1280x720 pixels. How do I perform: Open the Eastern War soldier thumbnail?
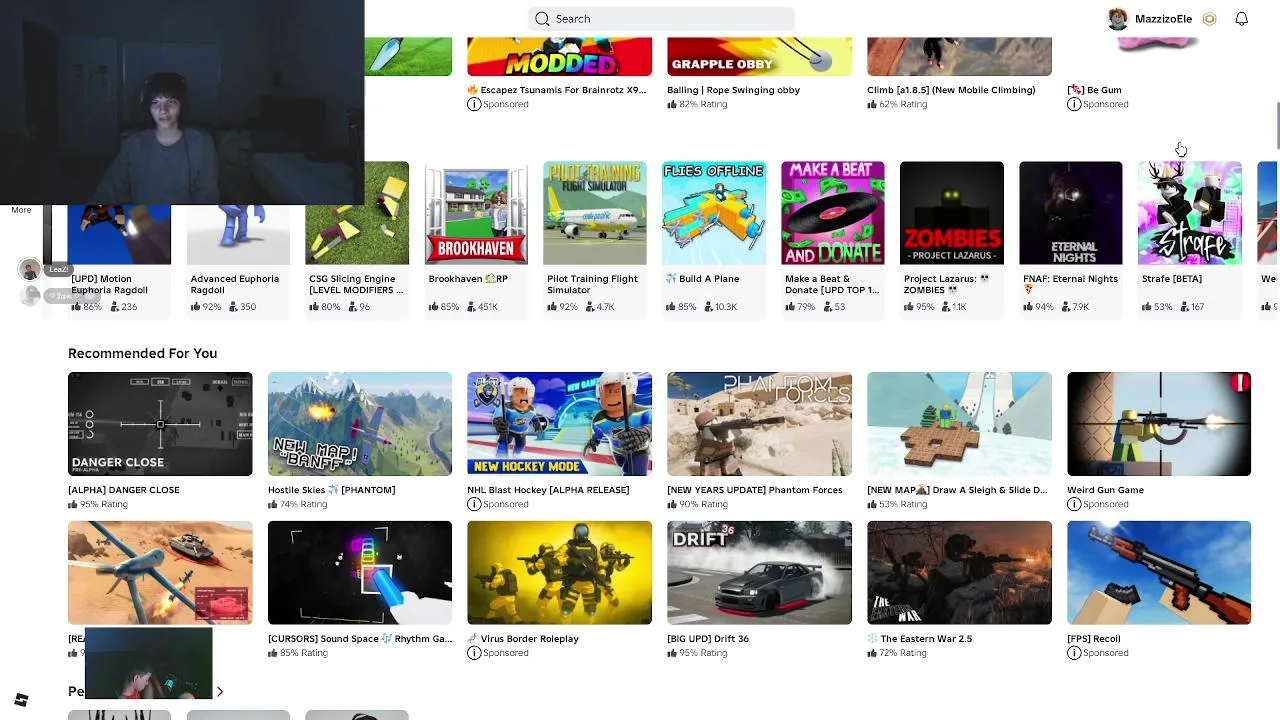click(x=959, y=573)
